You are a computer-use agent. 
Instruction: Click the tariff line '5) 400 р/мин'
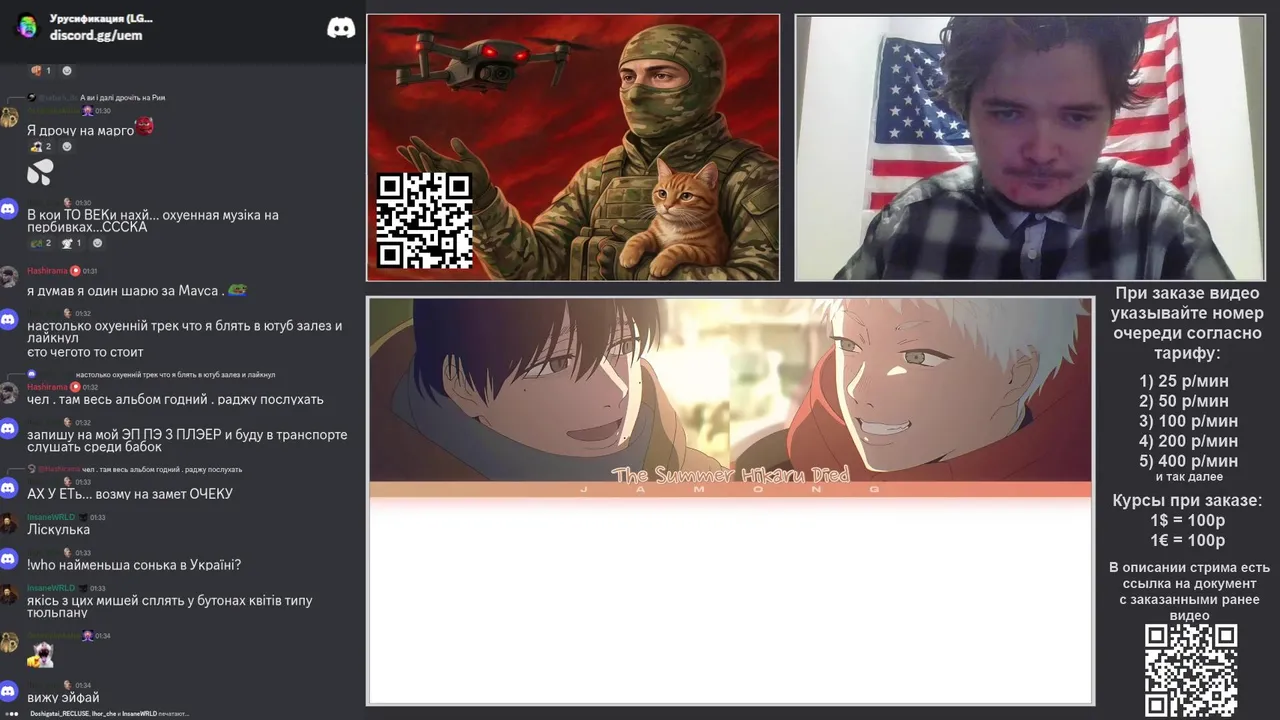[x=1188, y=461]
